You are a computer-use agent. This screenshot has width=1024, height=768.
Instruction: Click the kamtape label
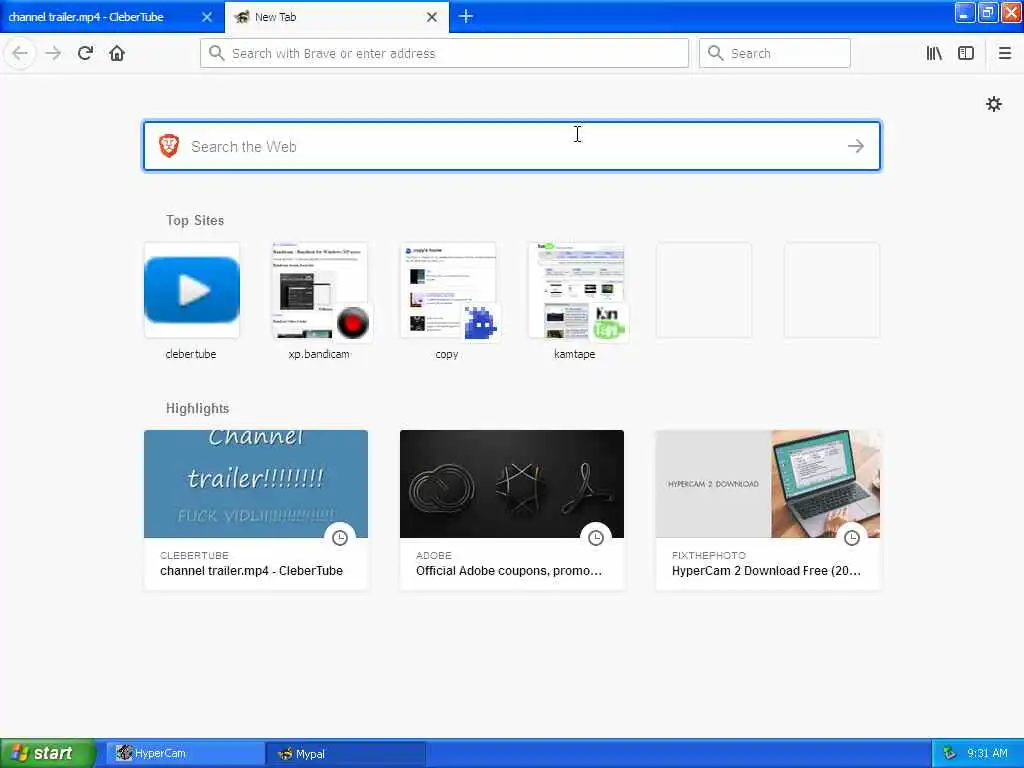(575, 354)
